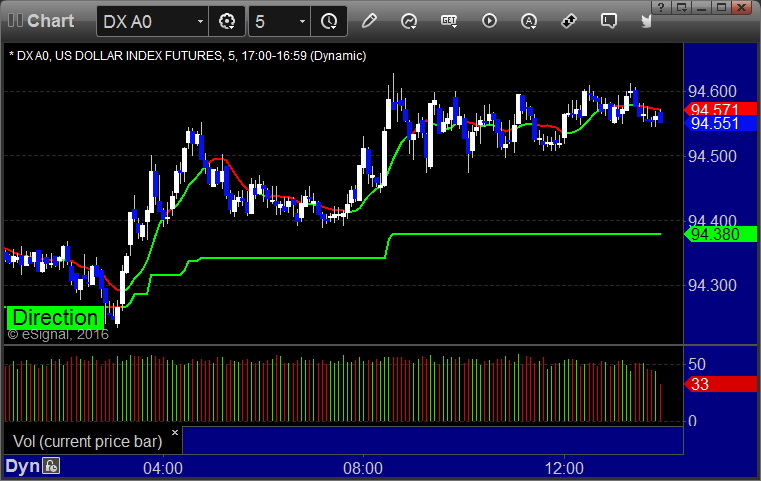Click the bar replay play icon
This screenshot has height=481, width=761.
(489, 21)
